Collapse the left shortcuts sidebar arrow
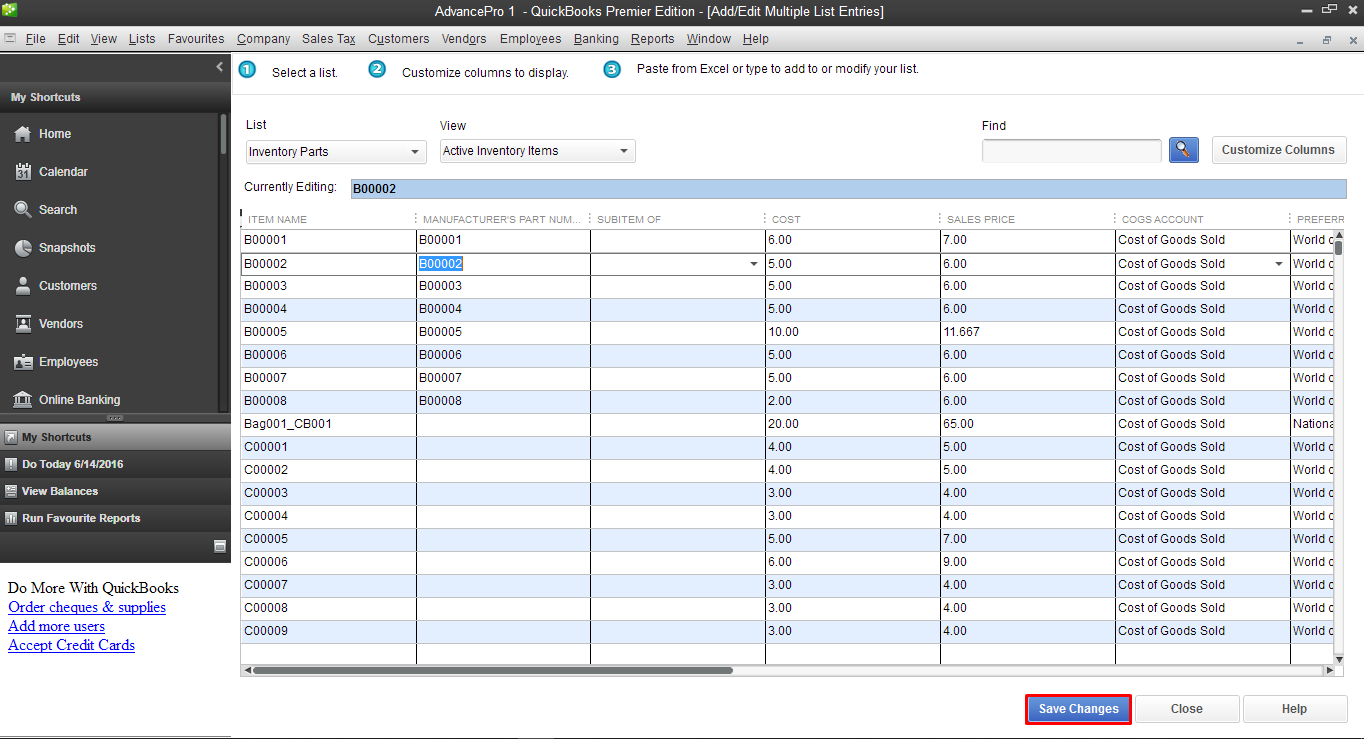This screenshot has height=739, width=1364. pyautogui.click(x=220, y=67)
